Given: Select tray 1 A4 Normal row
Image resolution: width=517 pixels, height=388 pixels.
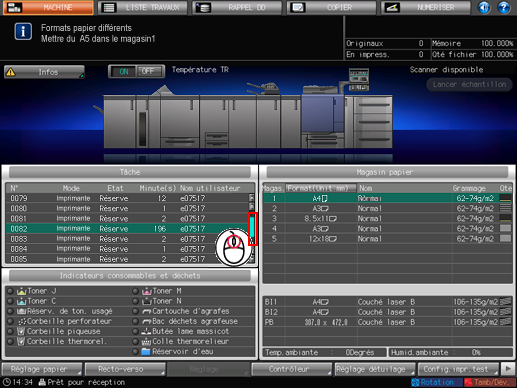Looking at the screenshot, I should tap(387, 198).
